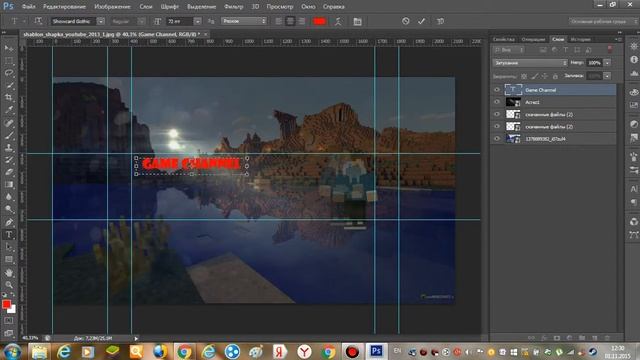Commit the current text edits
Image resolution: width=640 pixels, height=360 pixels.
422,21
